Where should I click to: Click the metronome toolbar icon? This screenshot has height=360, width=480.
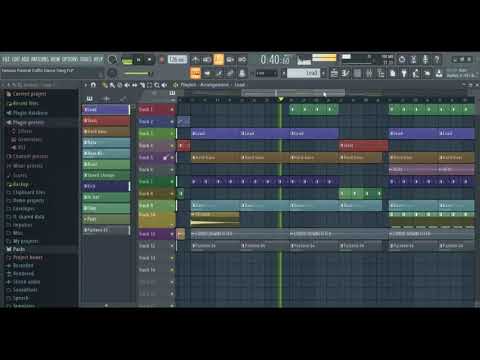pyautogui.click(x=195, y=60)
